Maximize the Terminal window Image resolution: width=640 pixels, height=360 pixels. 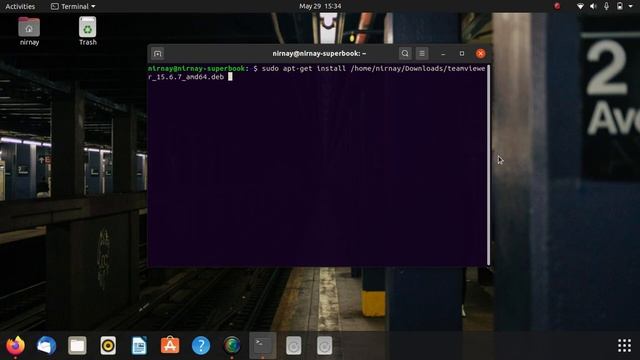(462, 53)
